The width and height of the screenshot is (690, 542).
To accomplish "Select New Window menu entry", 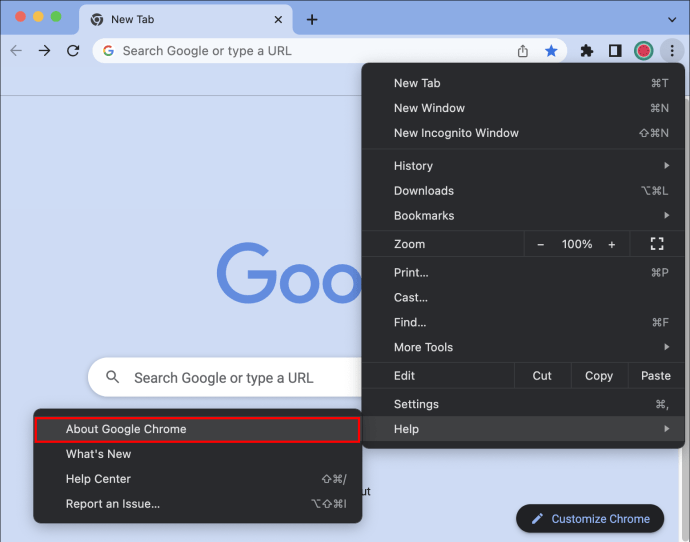I will tap(523, 108).
